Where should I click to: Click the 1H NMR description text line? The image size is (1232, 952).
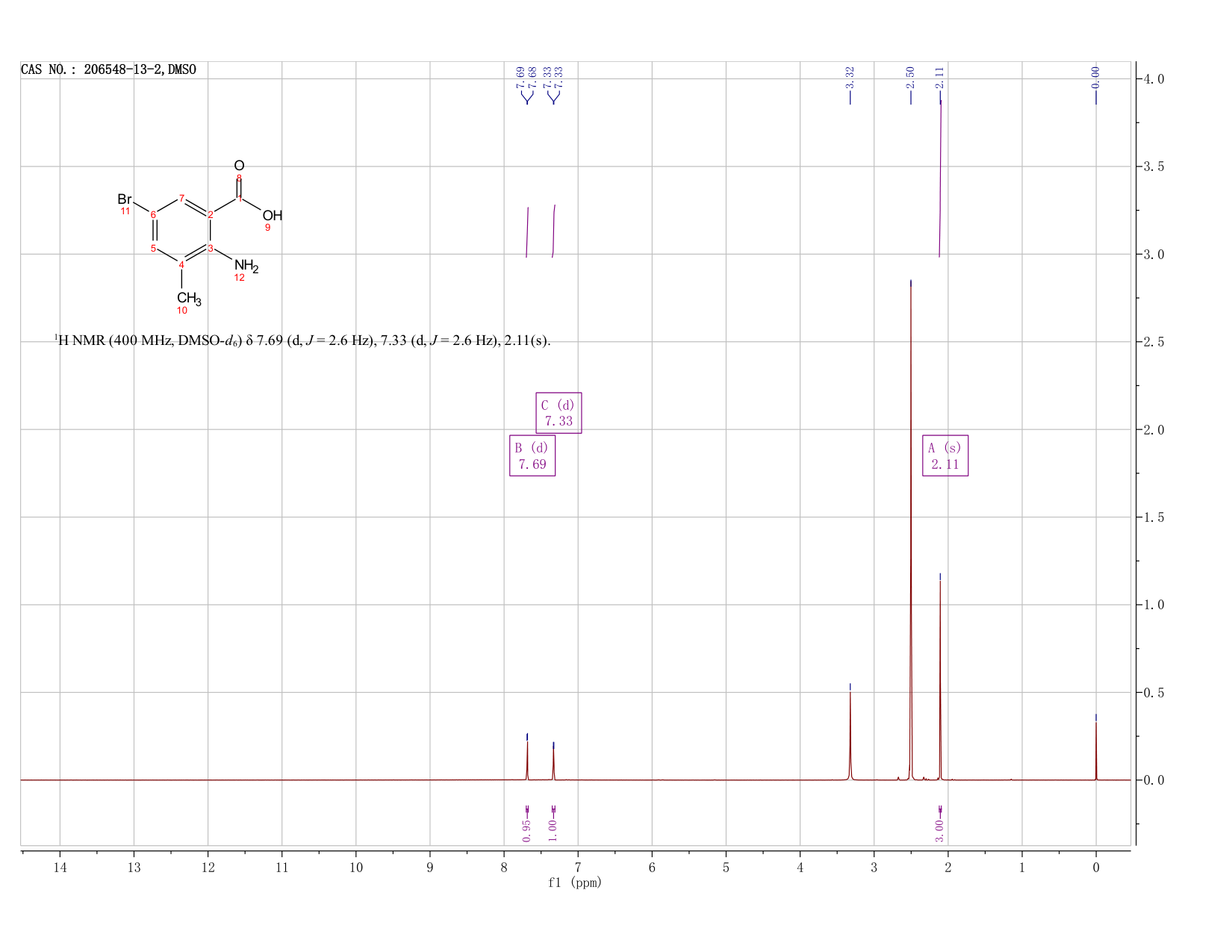click(x=302, y=340)
